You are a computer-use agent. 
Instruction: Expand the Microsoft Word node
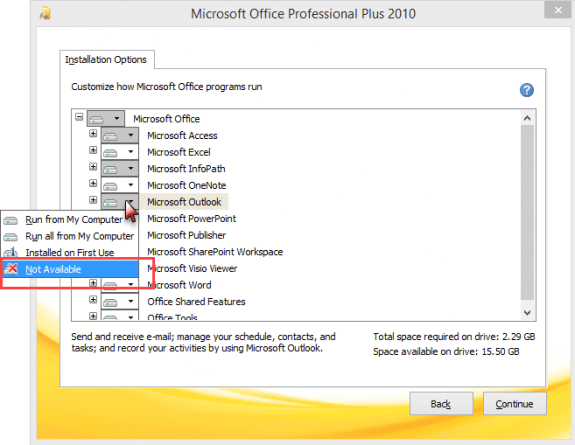[x=93, y=283]
